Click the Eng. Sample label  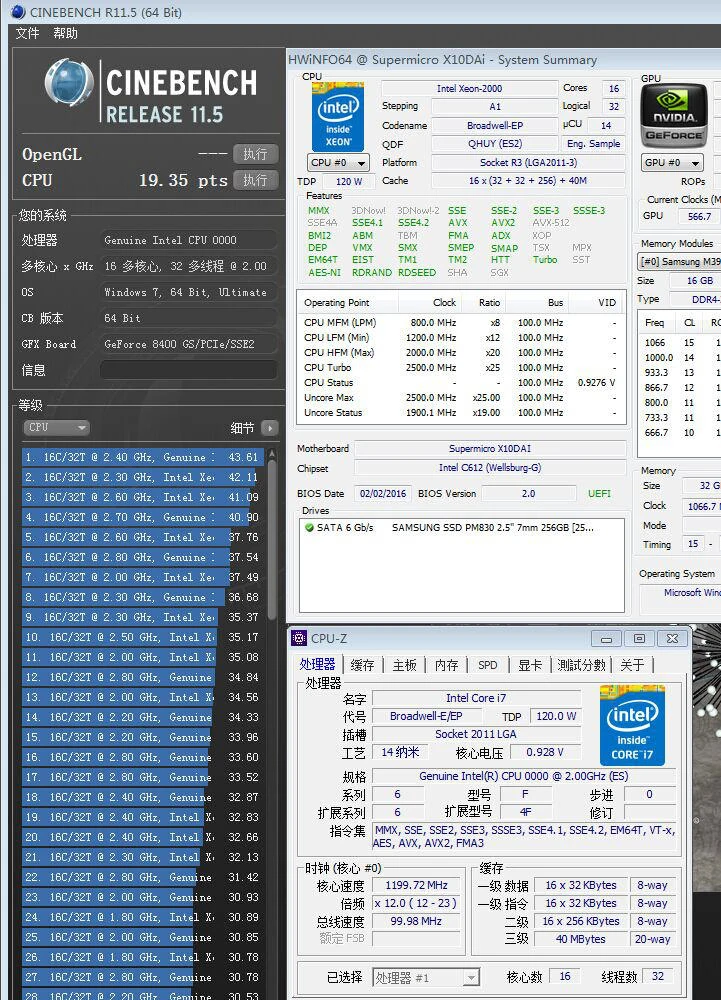pos(594,143)
